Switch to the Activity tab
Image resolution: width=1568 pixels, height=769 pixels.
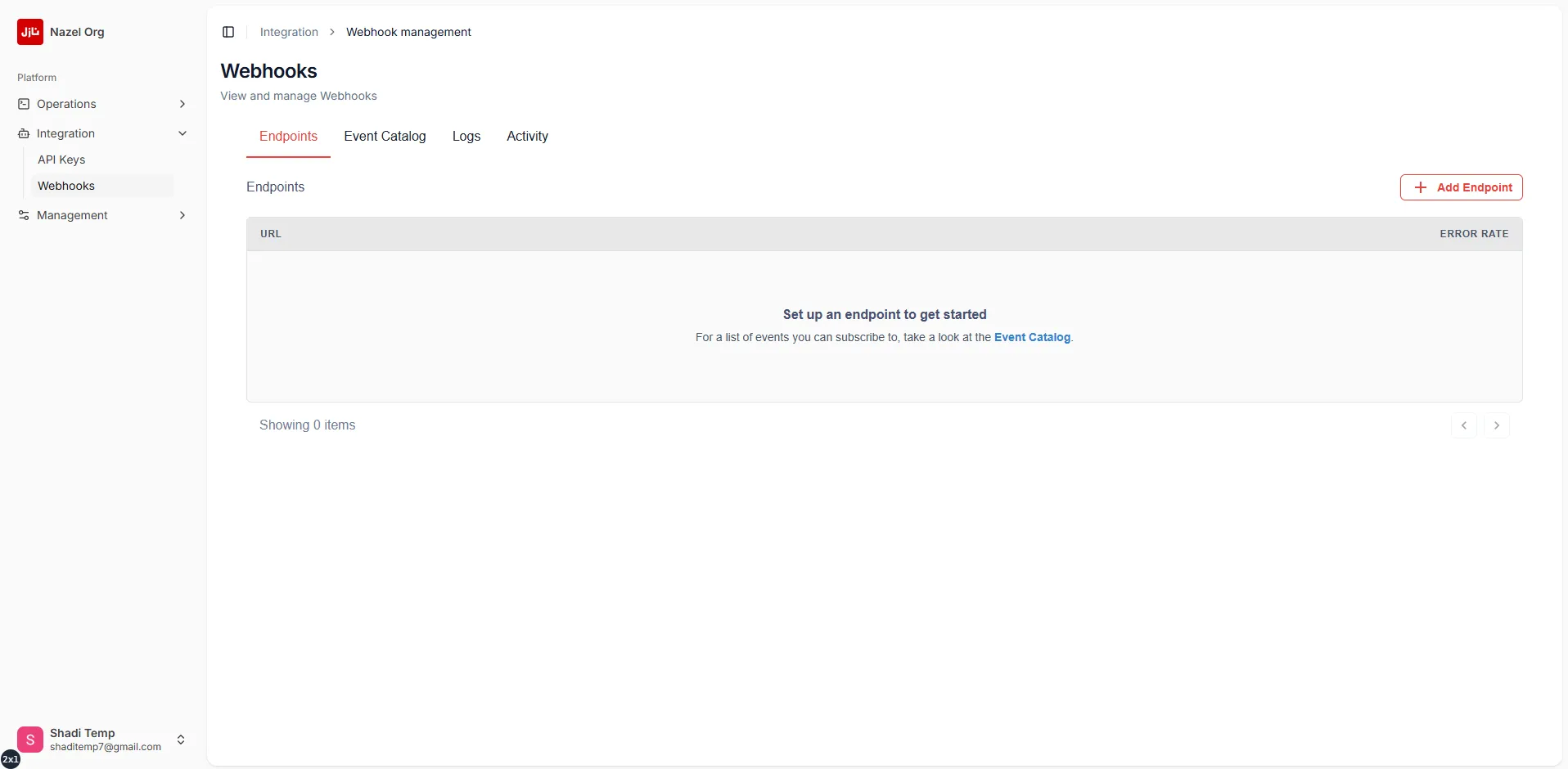pyautogui.click(x=527, y=137)
